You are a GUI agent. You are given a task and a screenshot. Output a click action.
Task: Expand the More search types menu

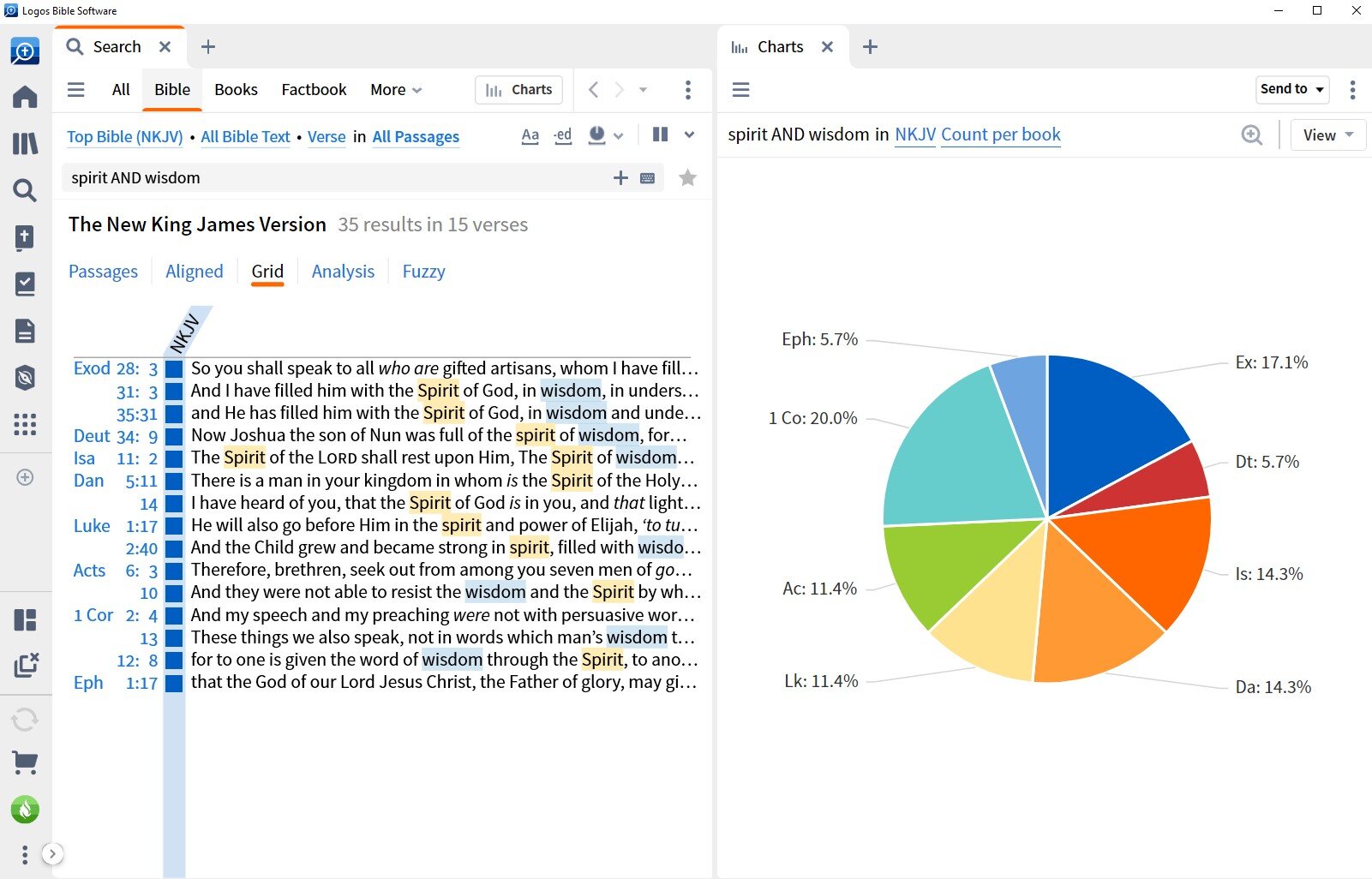point(396,90)
